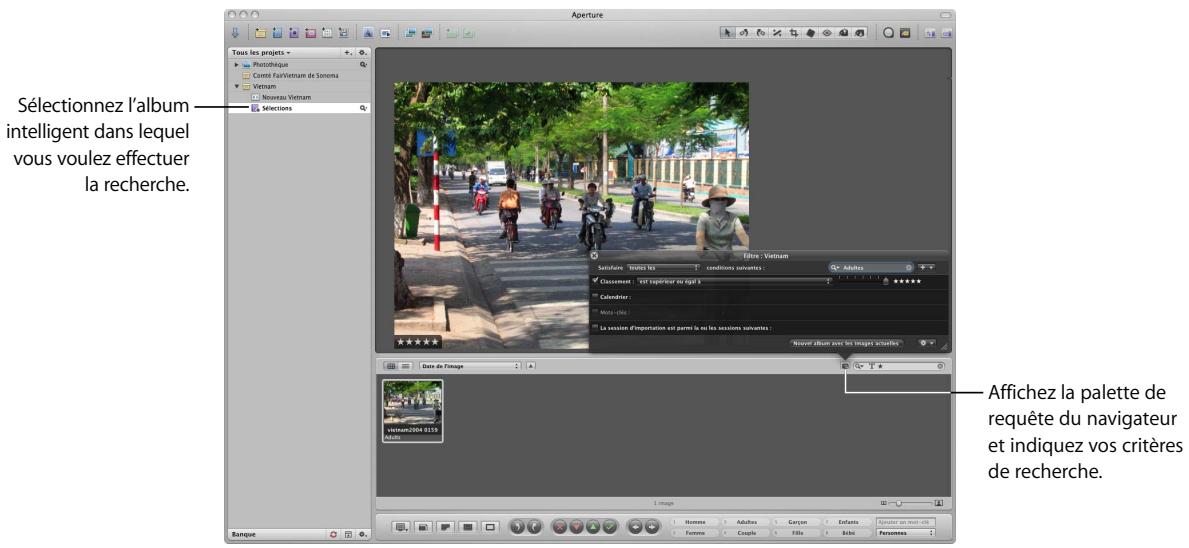Click the red Vault status icon
Screen dimensions: 1189x548
[334, 534]
